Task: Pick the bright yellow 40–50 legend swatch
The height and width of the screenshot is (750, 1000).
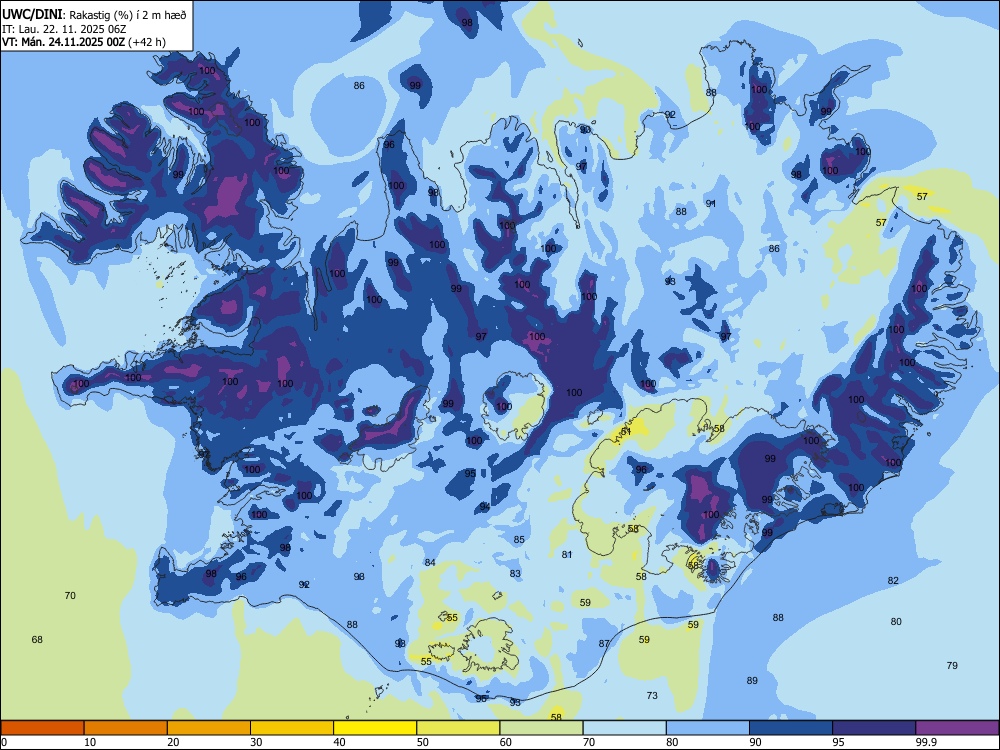Action: coord(375,728)
